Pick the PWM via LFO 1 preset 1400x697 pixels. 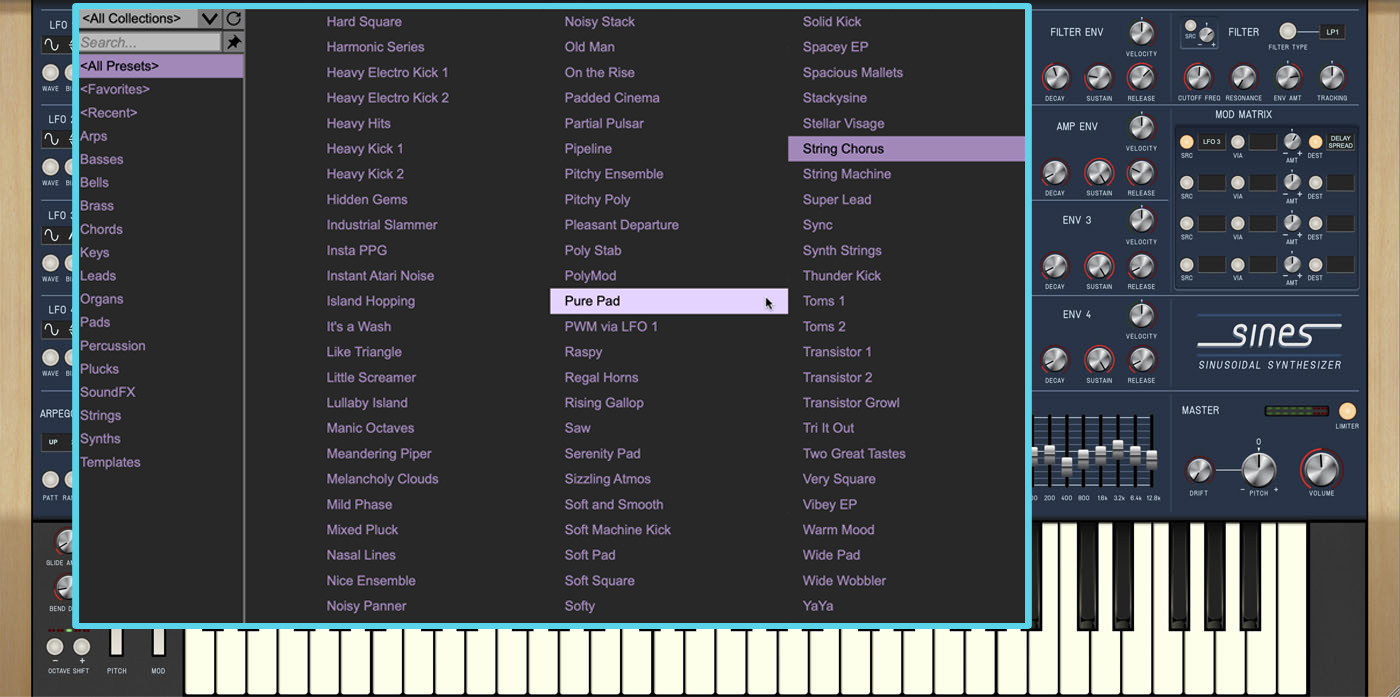[x=611, y=327]
